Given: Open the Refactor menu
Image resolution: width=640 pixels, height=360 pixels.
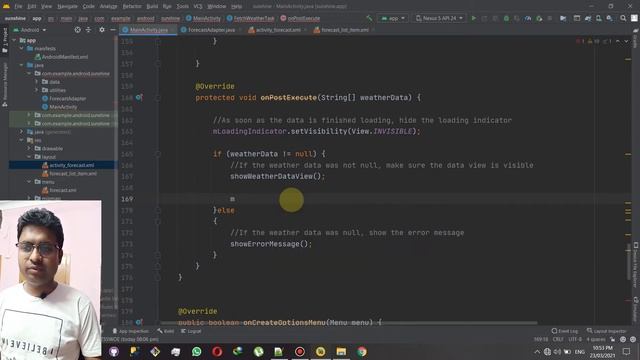Looking at the screenshot, I should click(x=132, y=6).
